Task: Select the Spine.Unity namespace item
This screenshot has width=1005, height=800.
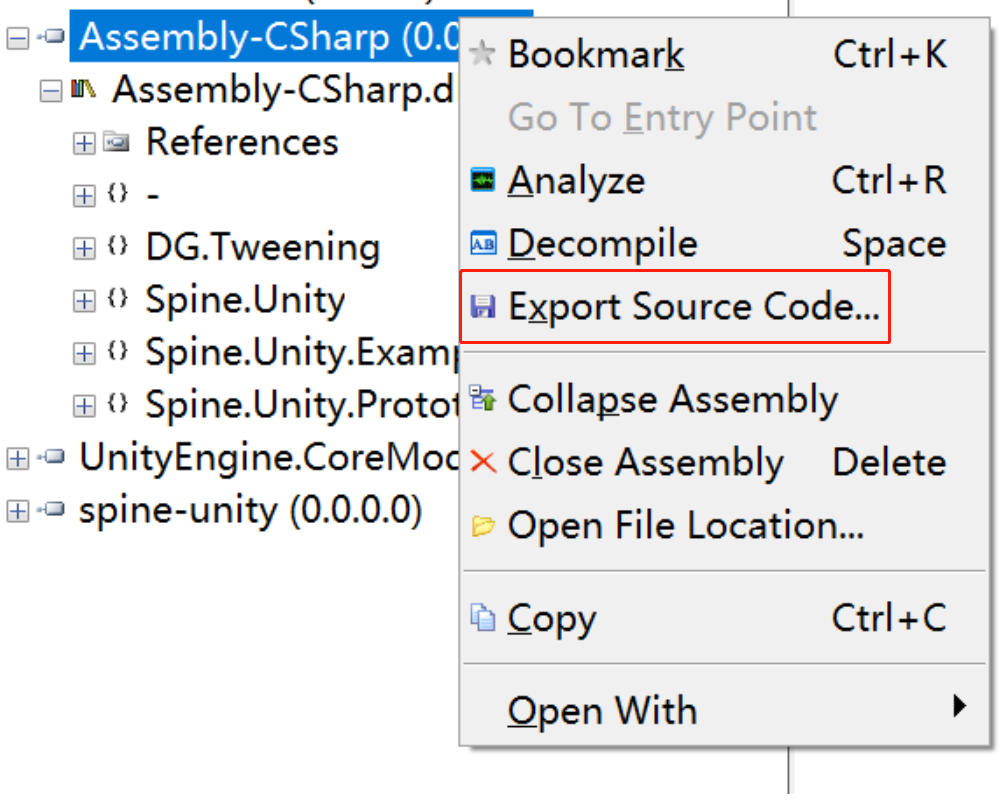Action: [245, 300]
